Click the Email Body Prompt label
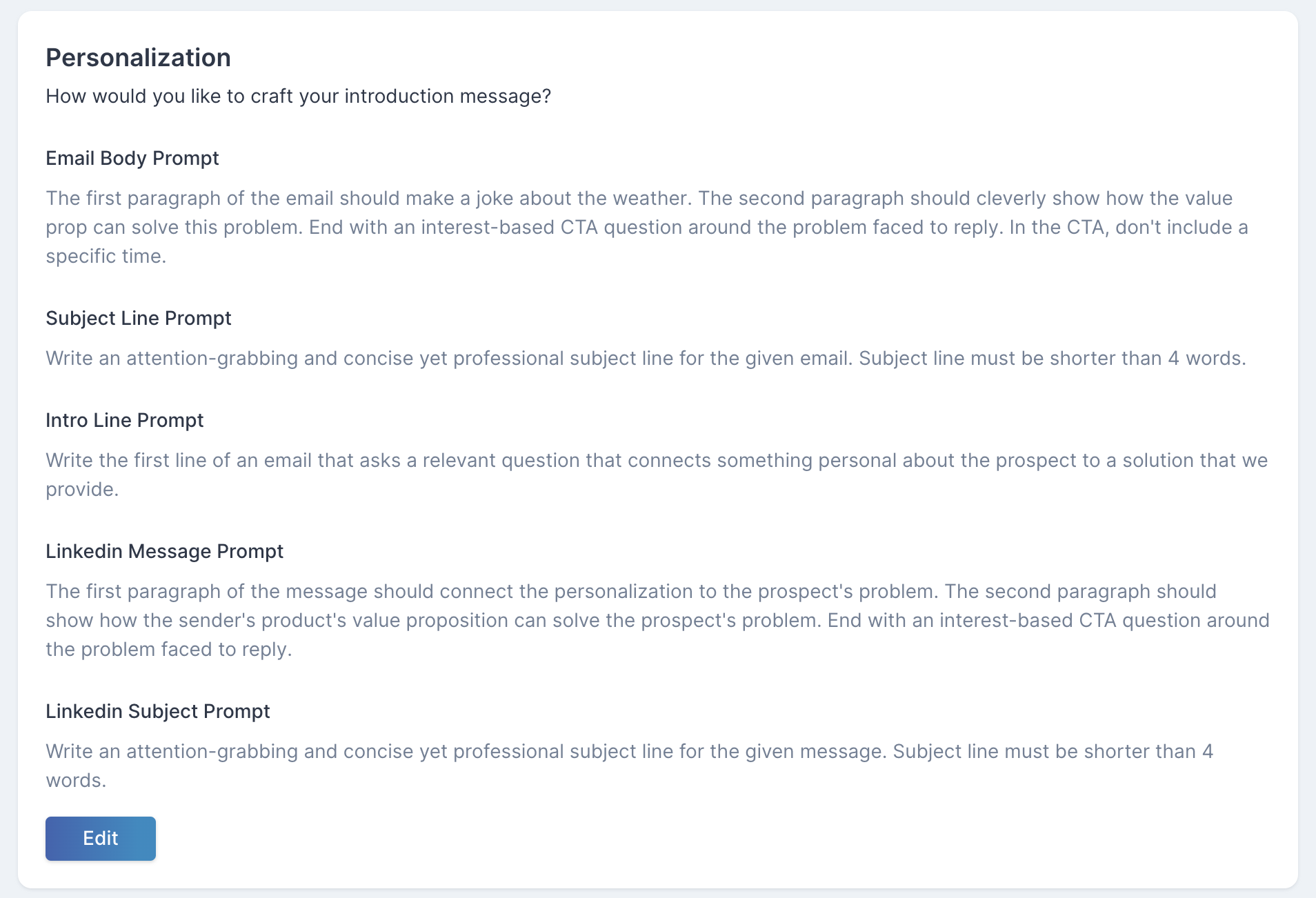The height and width of the screenshot is (898, 1316). [132, 159]
